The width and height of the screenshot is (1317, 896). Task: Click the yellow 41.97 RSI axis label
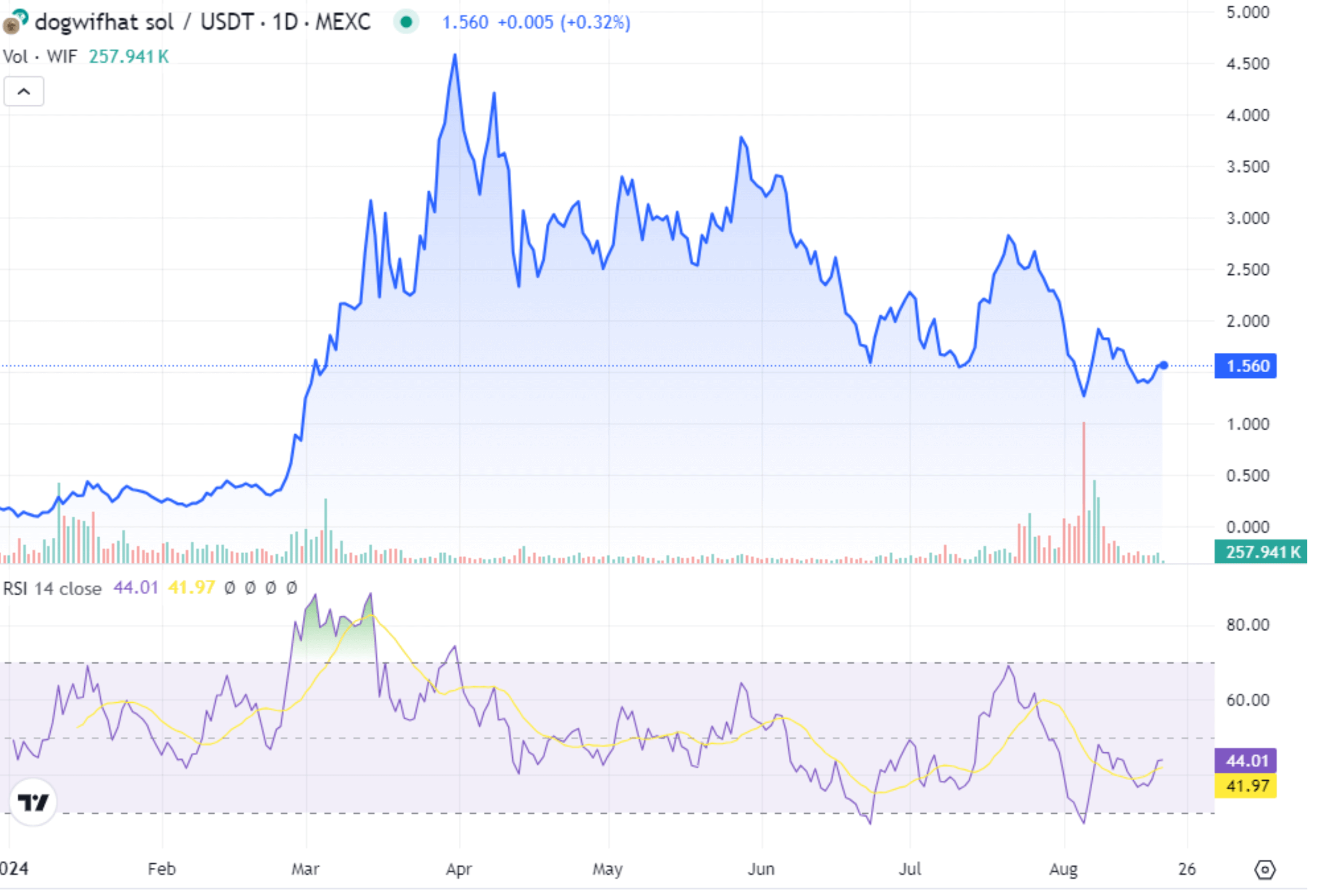[1245, 785]
